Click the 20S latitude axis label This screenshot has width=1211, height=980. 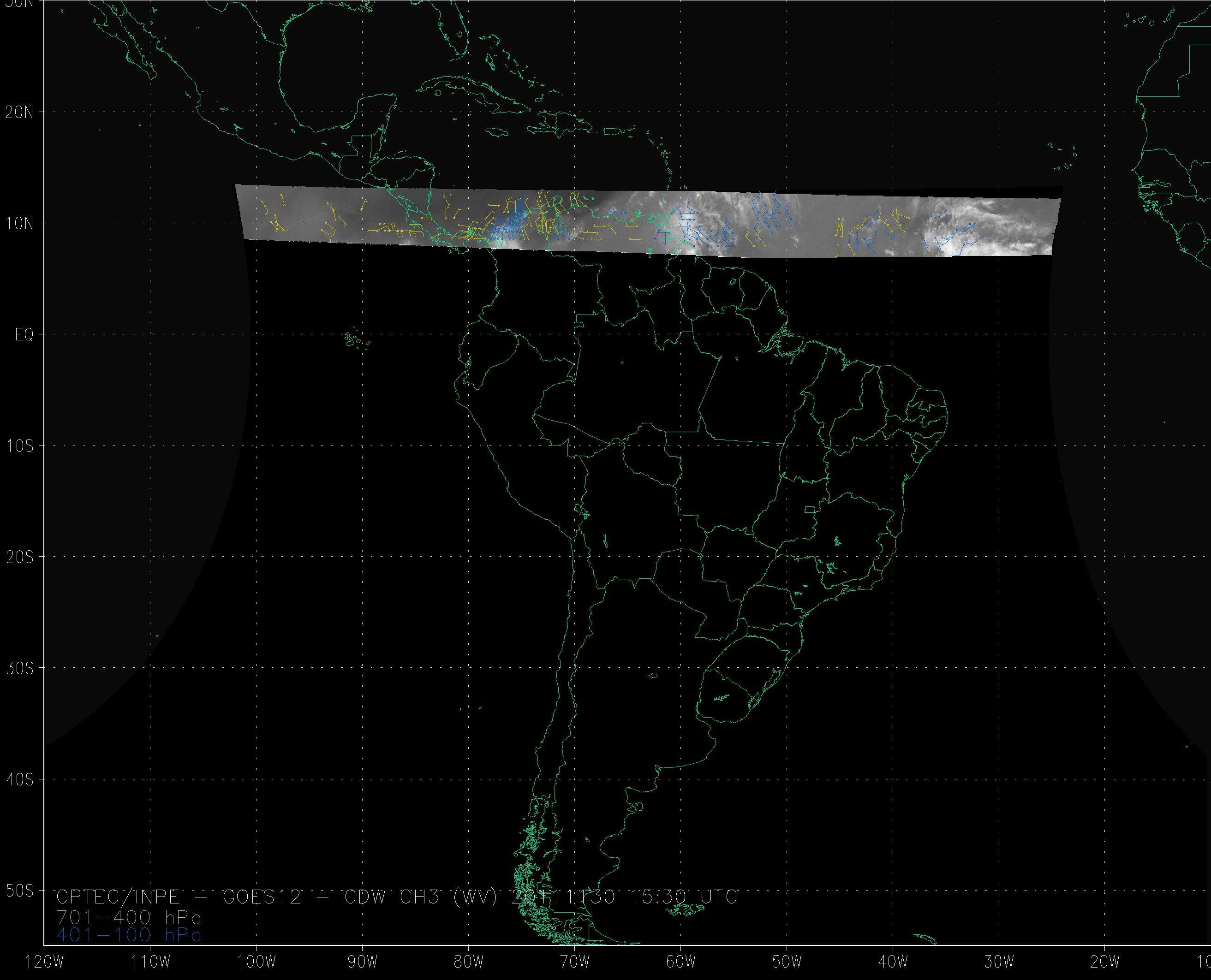click(x=20, y=557)
